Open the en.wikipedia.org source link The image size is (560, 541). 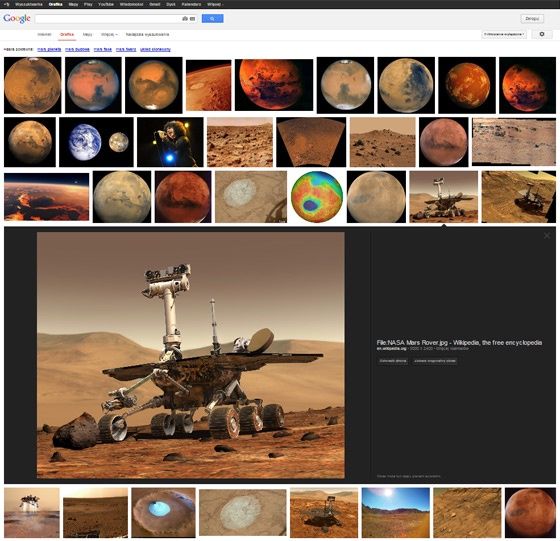[x=391, y=349]
